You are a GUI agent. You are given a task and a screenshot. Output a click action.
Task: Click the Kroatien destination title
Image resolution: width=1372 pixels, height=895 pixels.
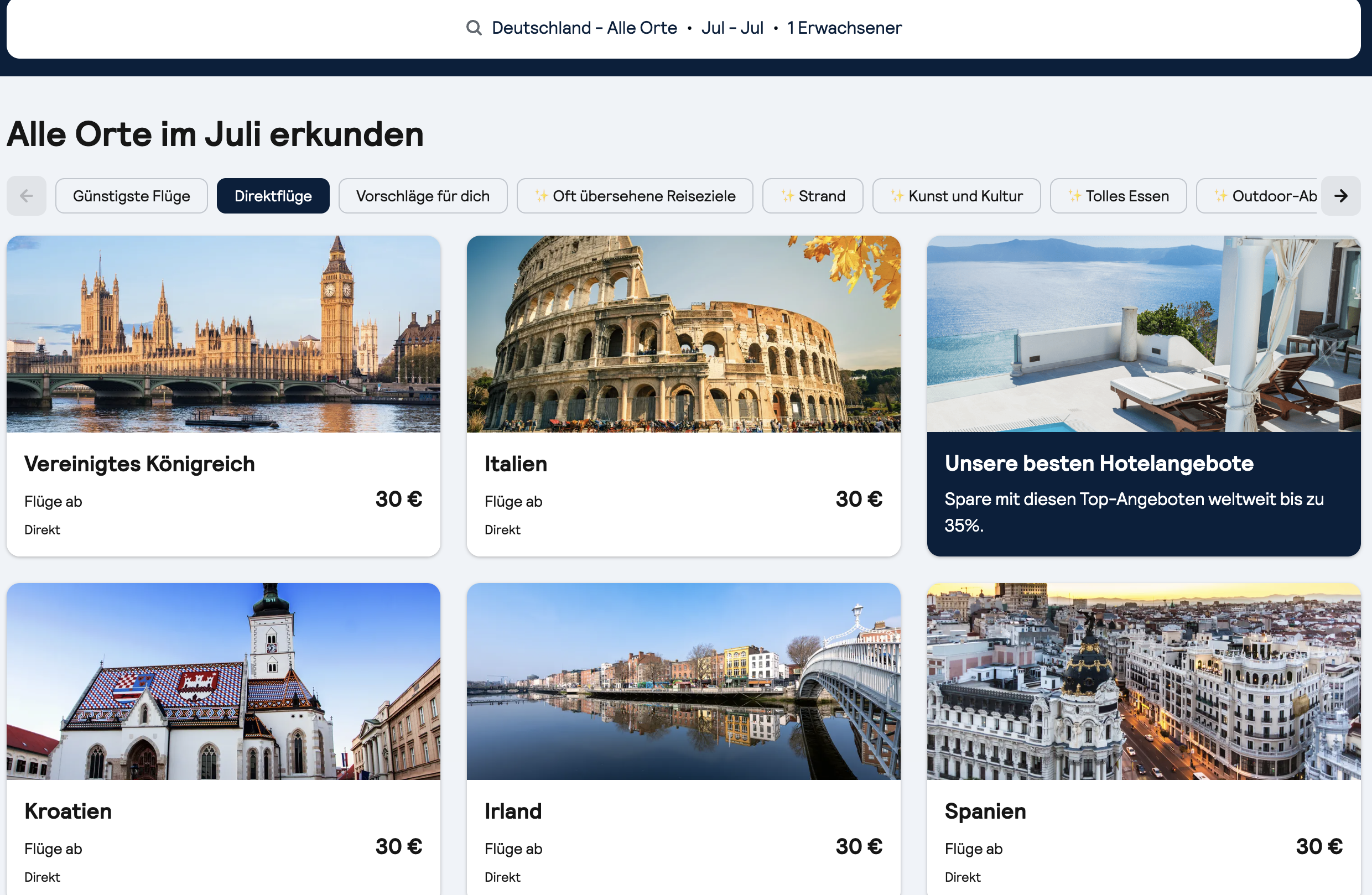coord(68,811)
